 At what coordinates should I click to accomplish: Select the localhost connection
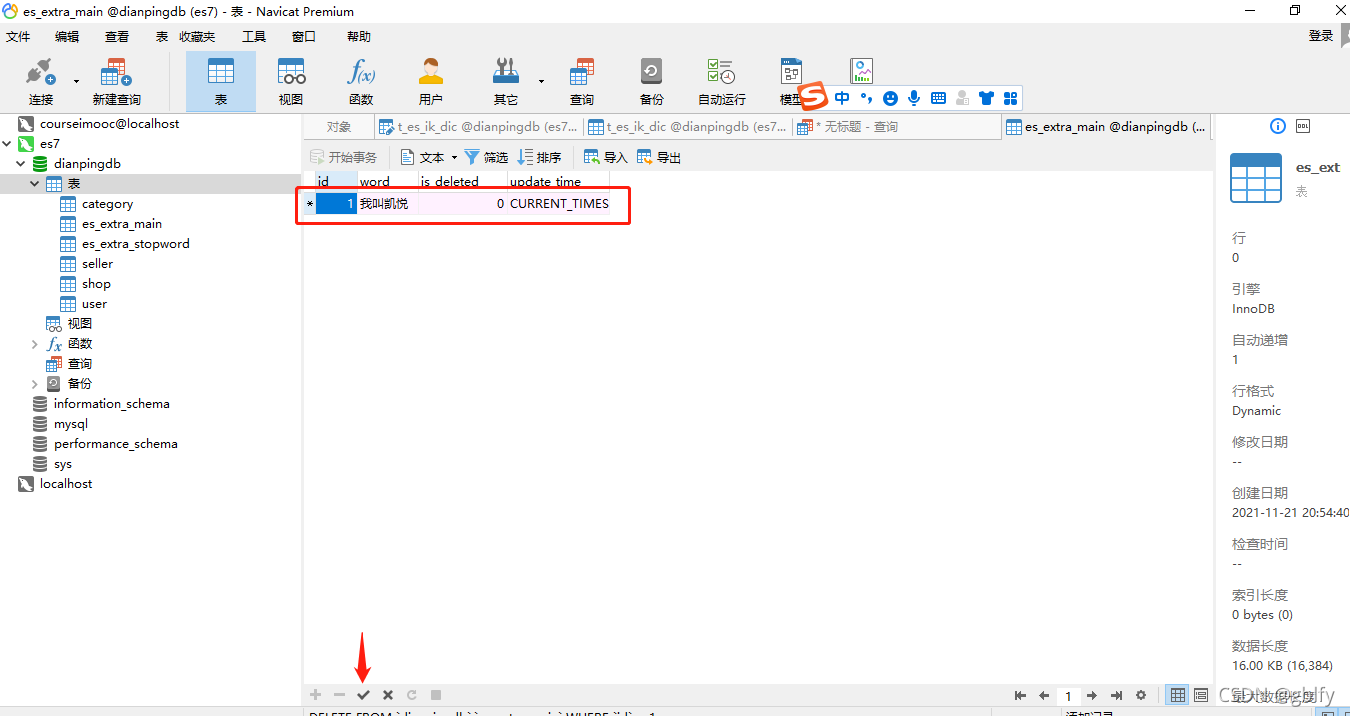pos(66,484)
